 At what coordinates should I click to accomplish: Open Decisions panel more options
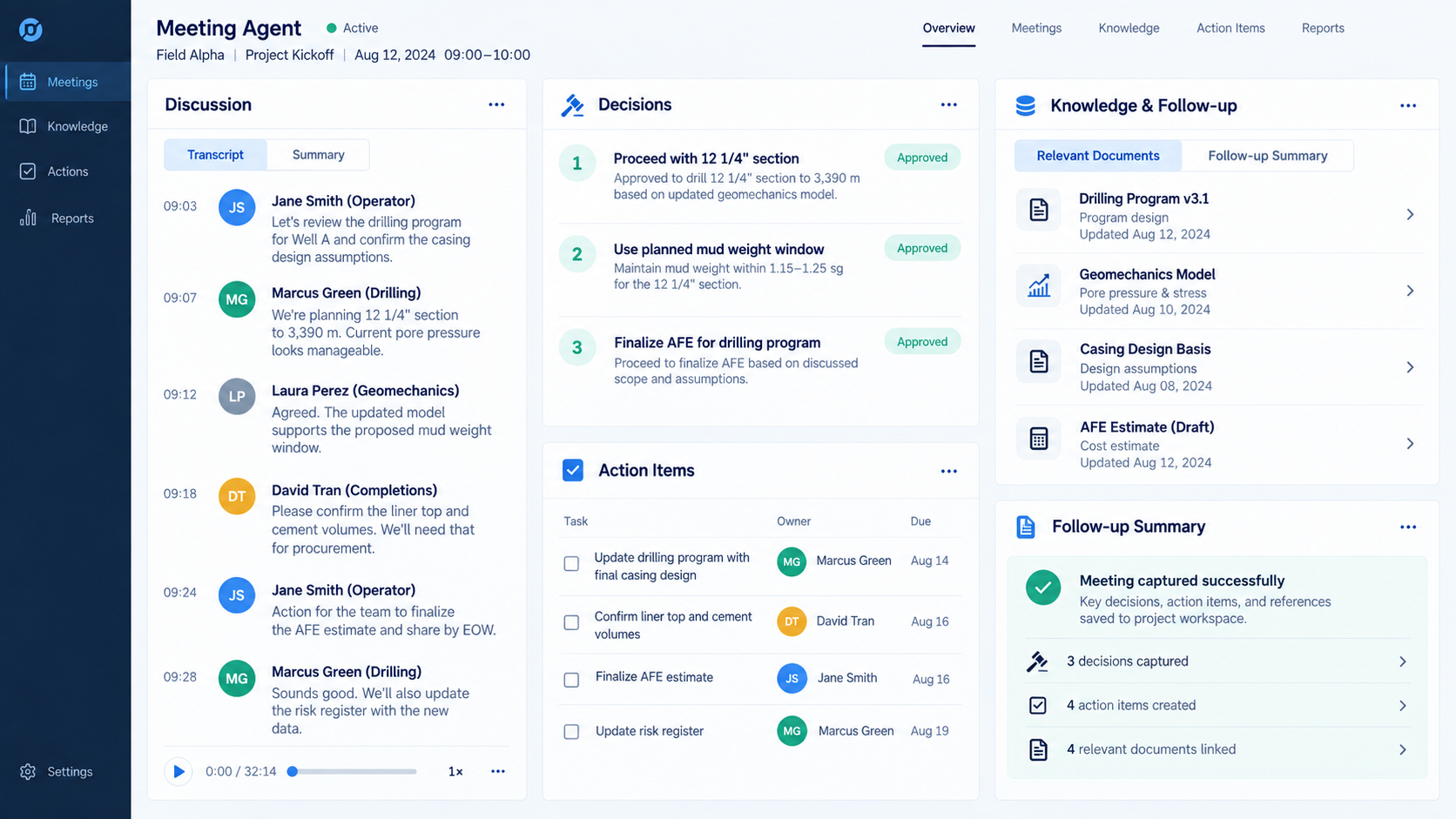click(949, 104)
